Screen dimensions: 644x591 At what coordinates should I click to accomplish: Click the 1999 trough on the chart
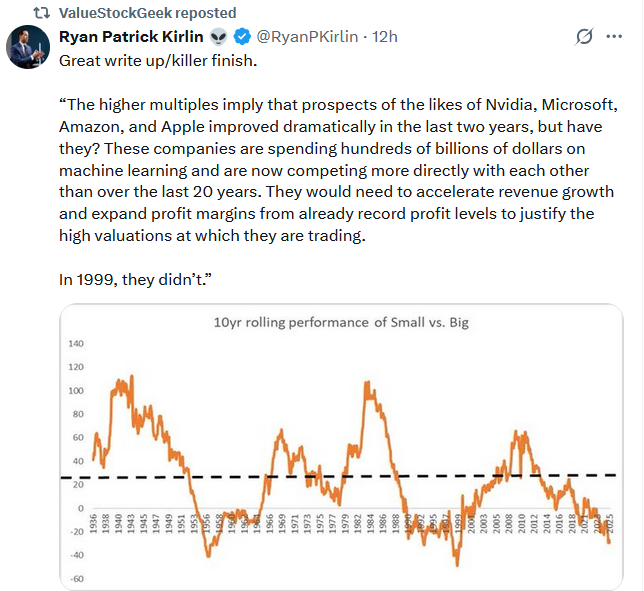click(x=457, y=562)
